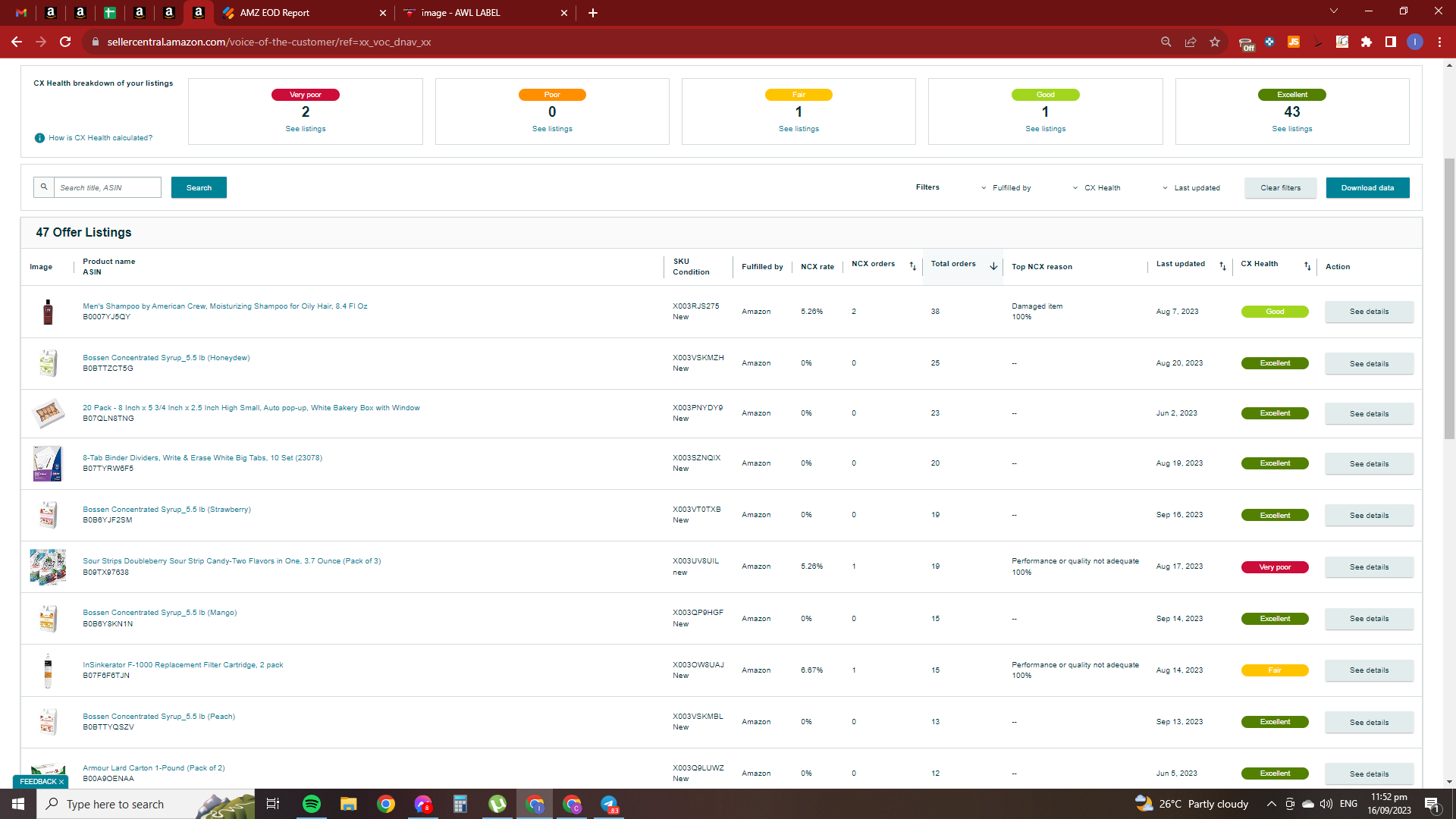1456x819 pixels.
Task: Open the orange JS extension icon
Action: pyautogui.click(x=1294, y=42)
